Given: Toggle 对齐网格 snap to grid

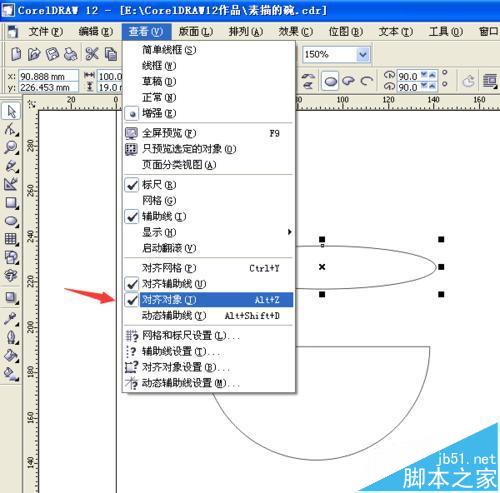Looking at the screenshot, I should click(209, 268).
